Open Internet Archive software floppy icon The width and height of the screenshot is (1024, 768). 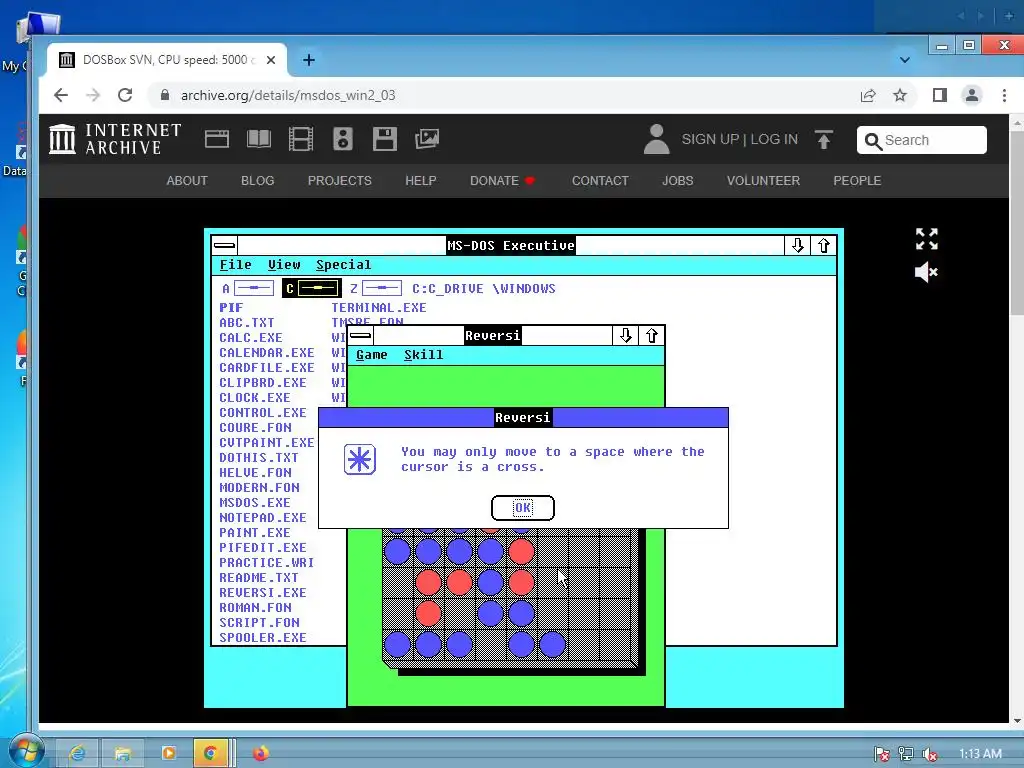coord(385,139)
